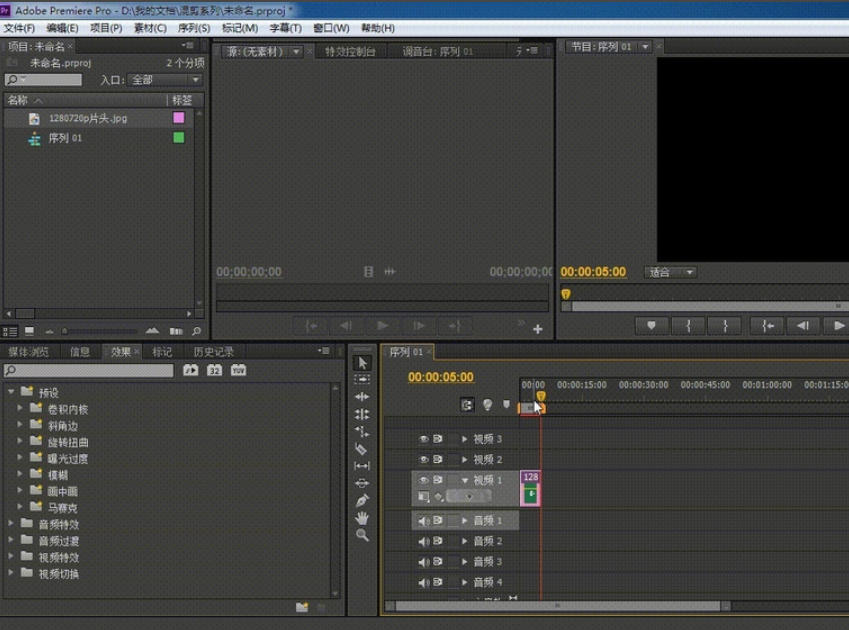Set in point in program monitor
The image size is (849, 630).
(688, 325)
